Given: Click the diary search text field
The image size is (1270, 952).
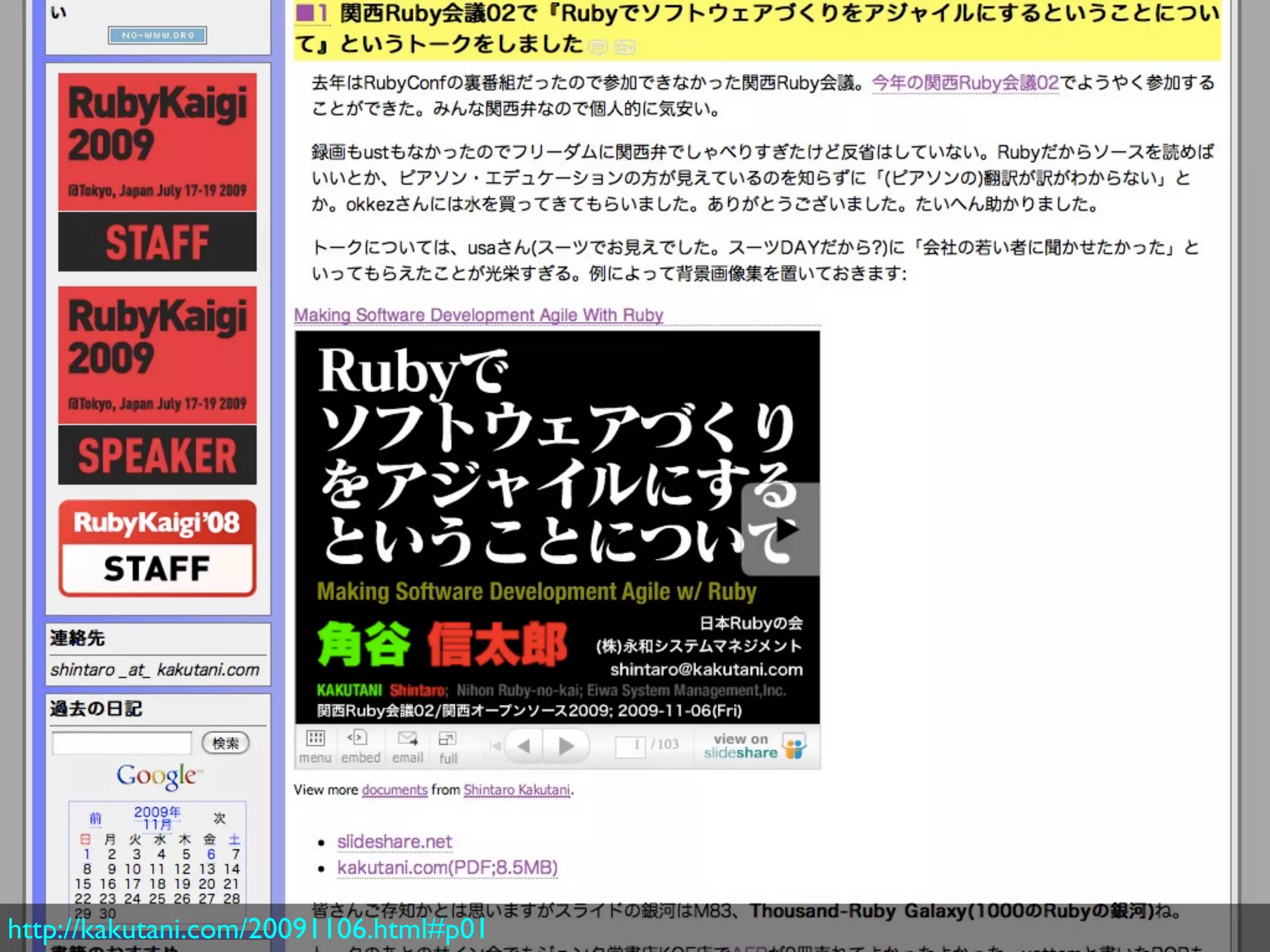Looking at the screenshot, I should pyautogui.click(x=122, y=743).
